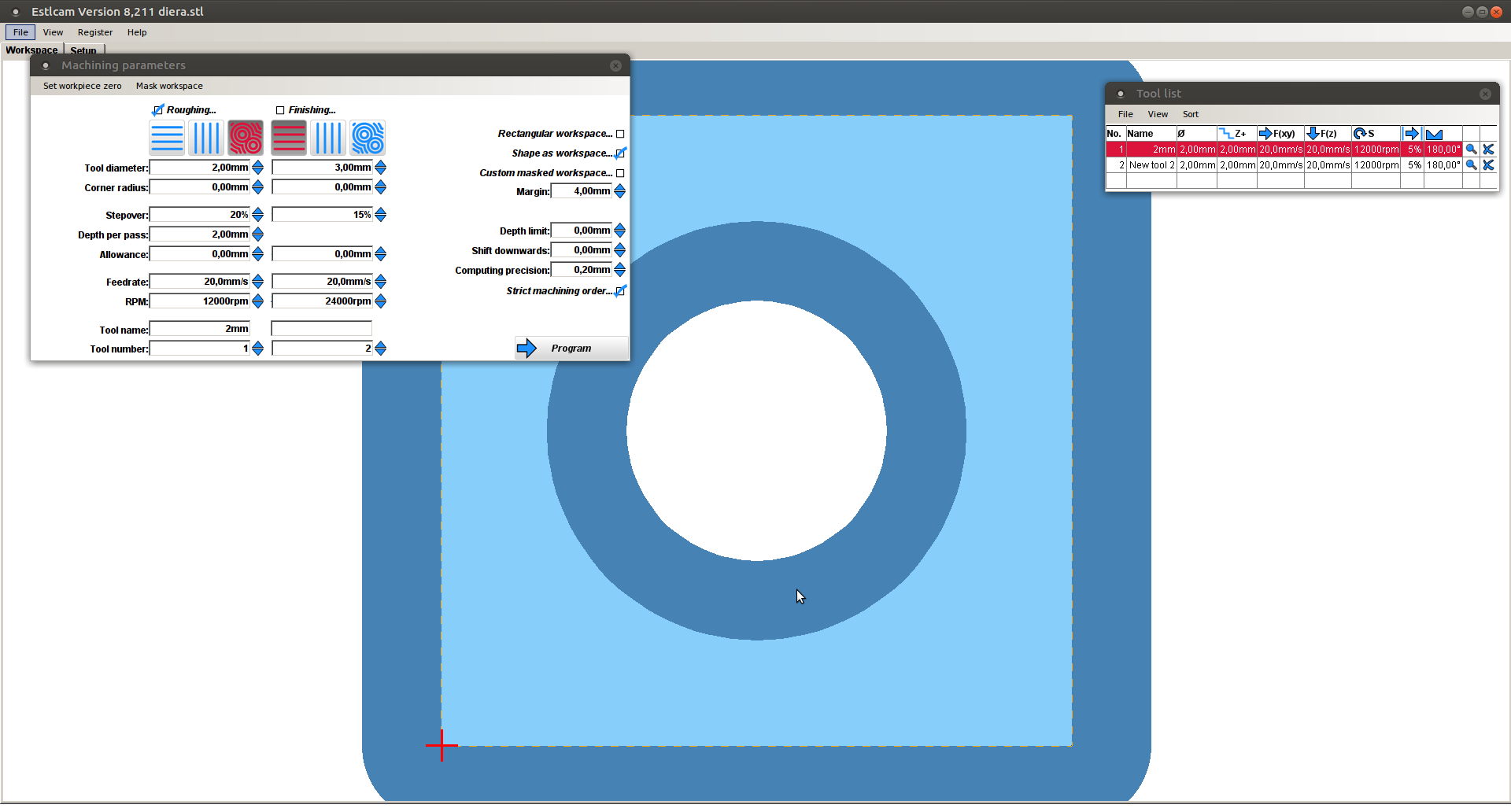Image resolution: width=1511 pixels, height=812 pixels.
Task: Untick Strict machining order checkbox
Action: [x=620, y=291]
